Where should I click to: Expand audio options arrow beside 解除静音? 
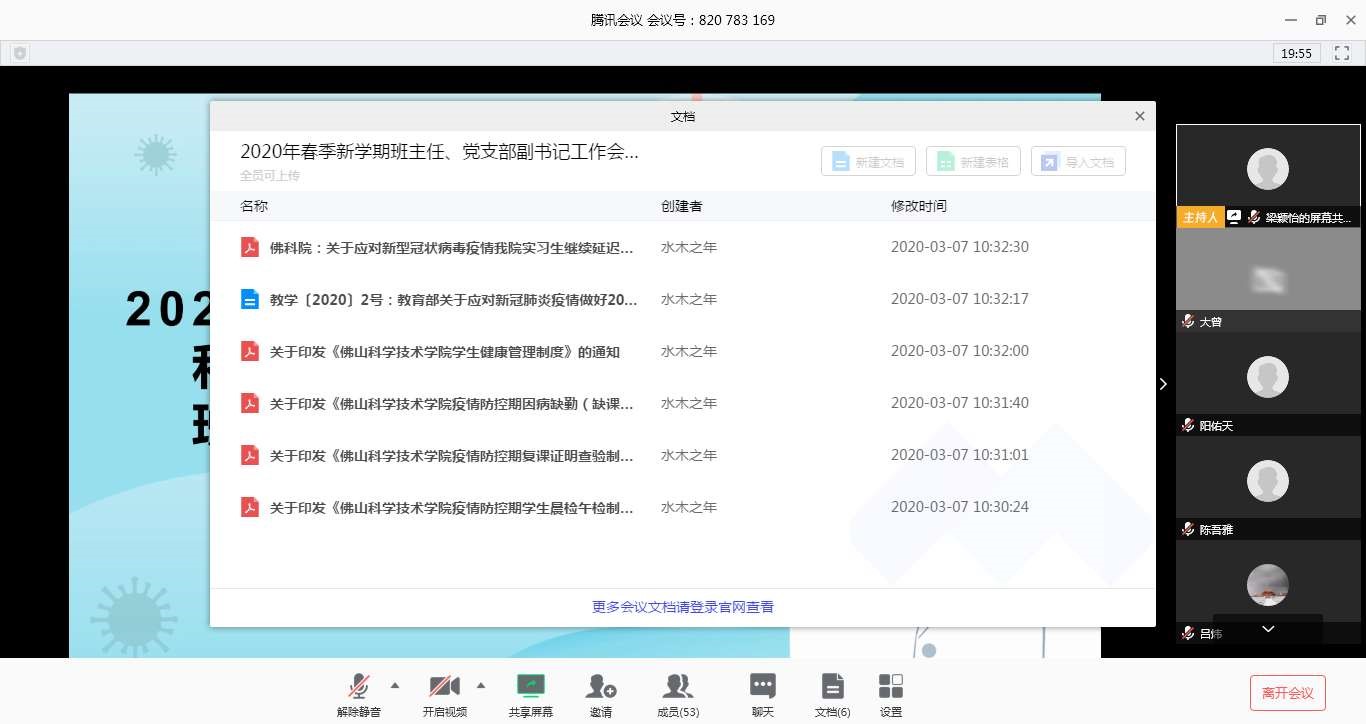coord(394,685)
